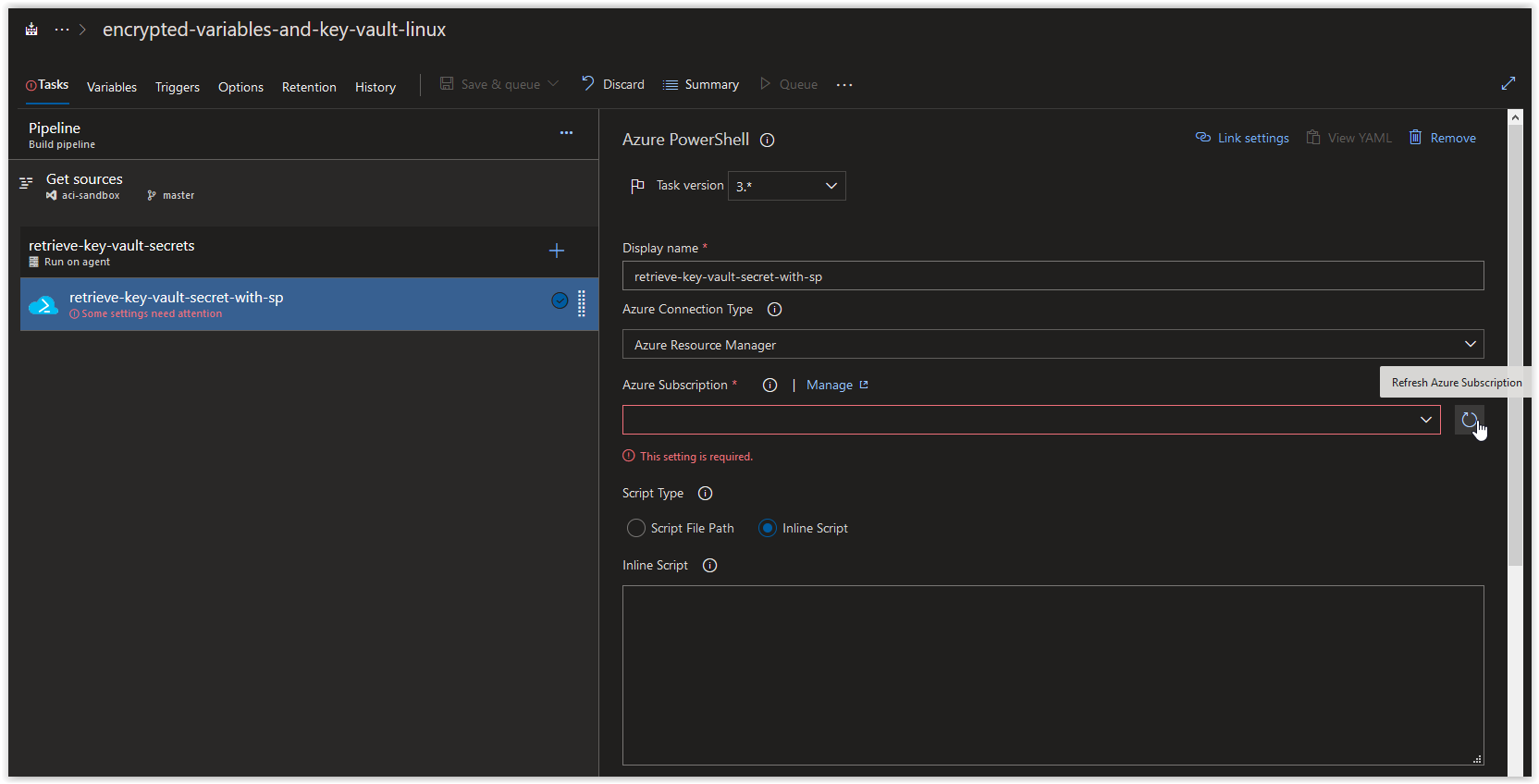Open the pipeline Summary
Viewport: 1539px width, 784px height.
[x=701, y=84]
